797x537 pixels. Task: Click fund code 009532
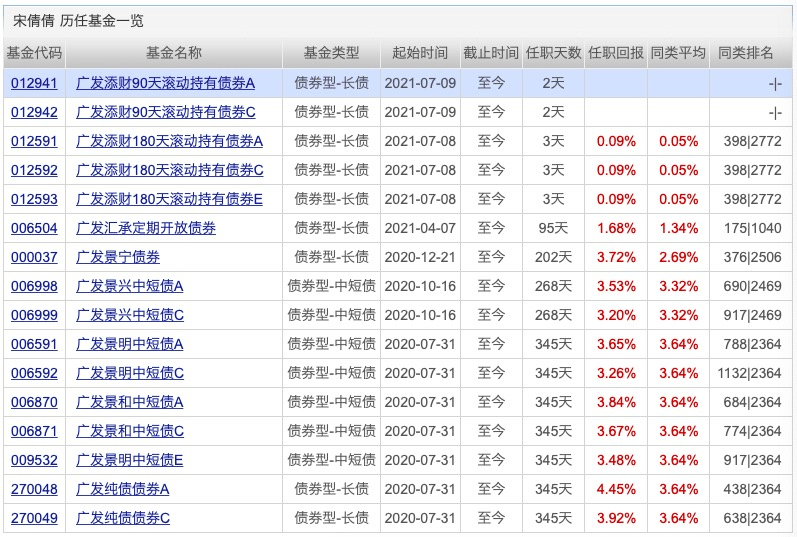pos(34,460)
